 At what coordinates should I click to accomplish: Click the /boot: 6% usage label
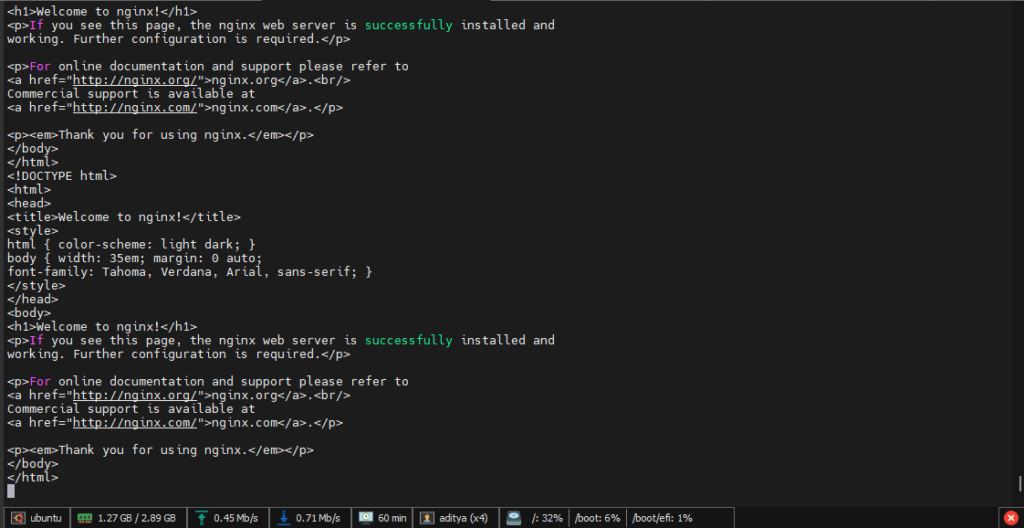pos(598,518)
